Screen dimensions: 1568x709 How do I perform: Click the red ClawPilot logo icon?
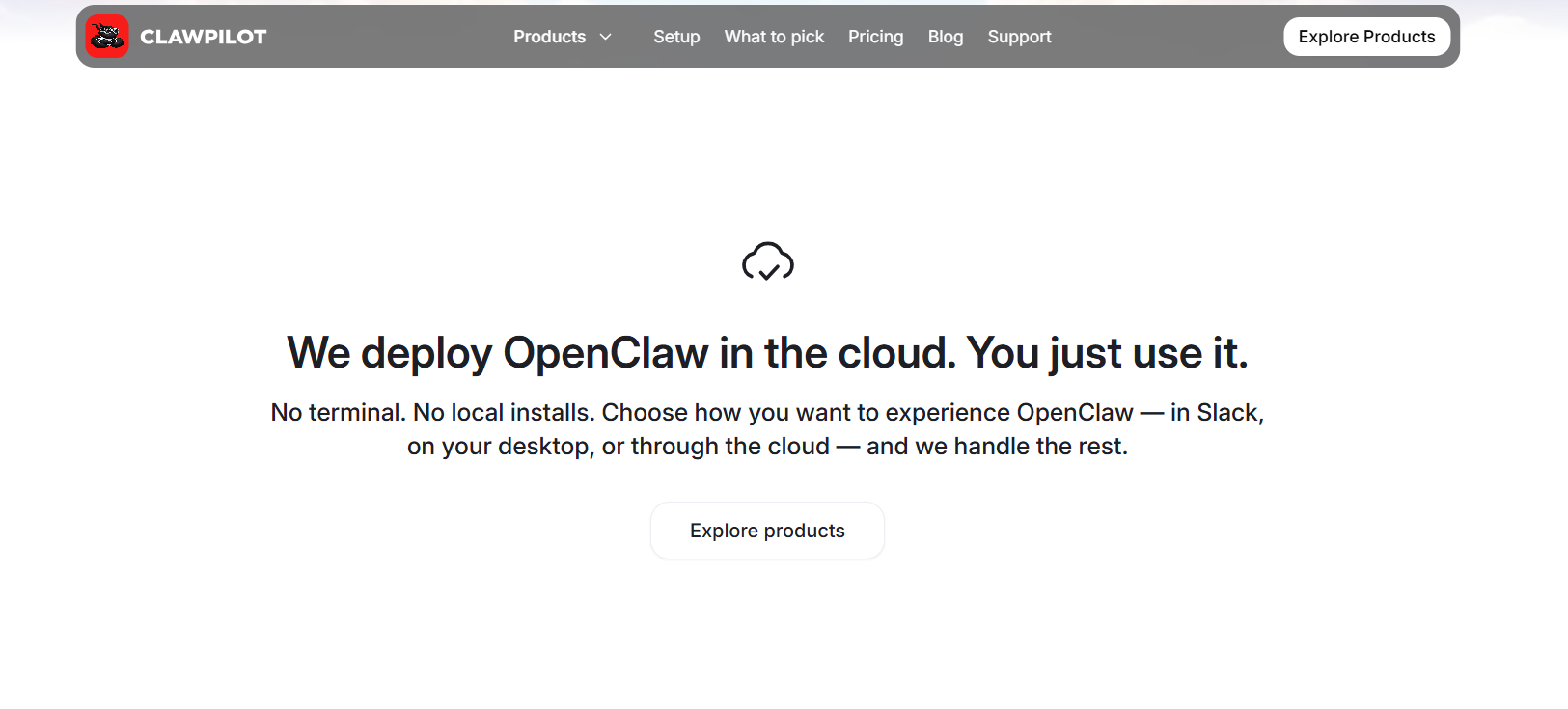pyautogui.click(x=107, y=37)
